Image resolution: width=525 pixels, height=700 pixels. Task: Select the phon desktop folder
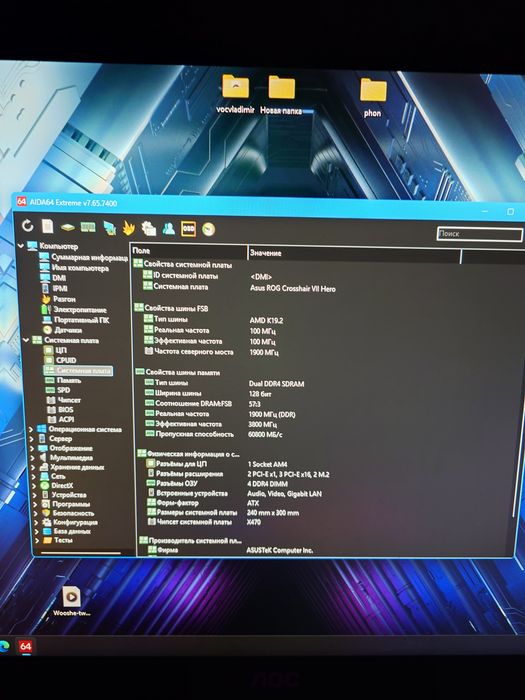coord(373,98)
